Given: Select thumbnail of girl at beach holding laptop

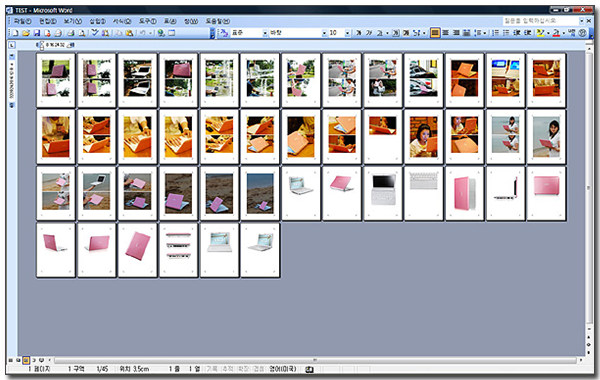Looking at the screenshot, I should (546, 137).
